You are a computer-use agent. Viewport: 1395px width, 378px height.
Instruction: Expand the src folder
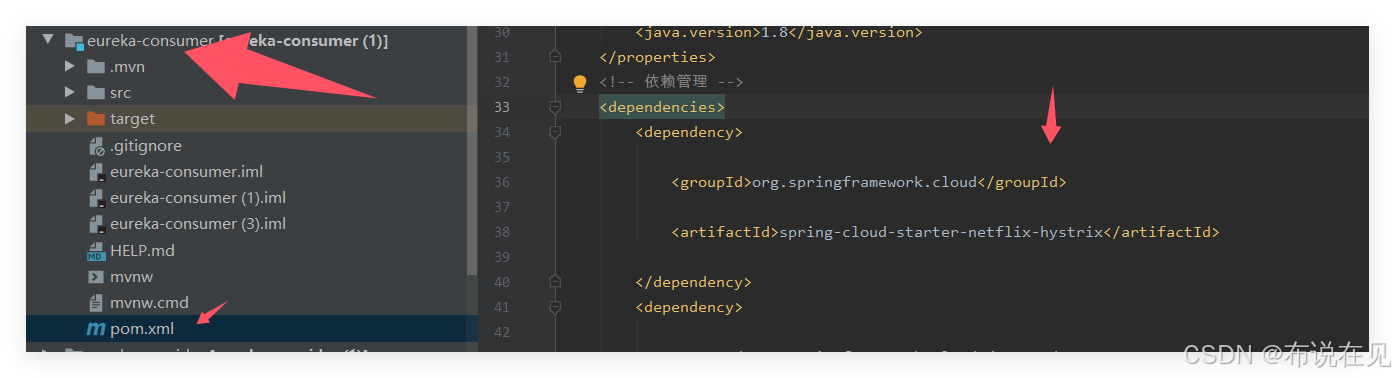point(69,92)
